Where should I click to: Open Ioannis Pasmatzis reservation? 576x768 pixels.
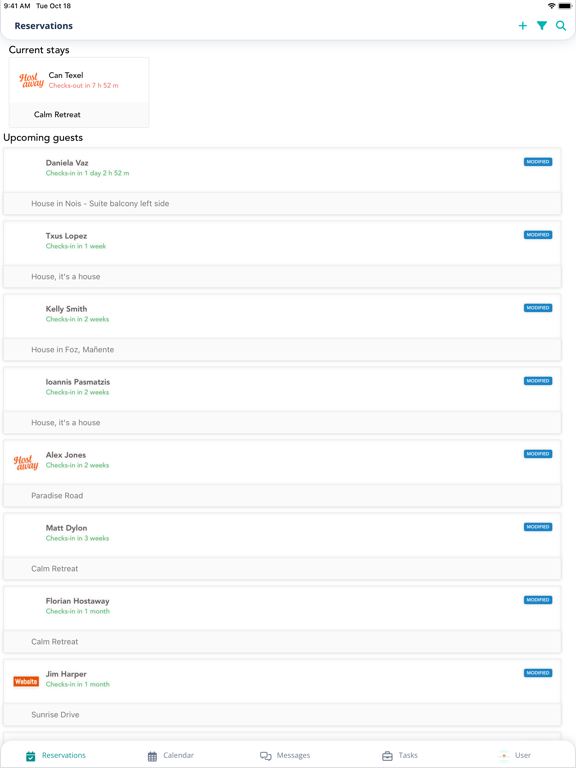coord(282,400)
